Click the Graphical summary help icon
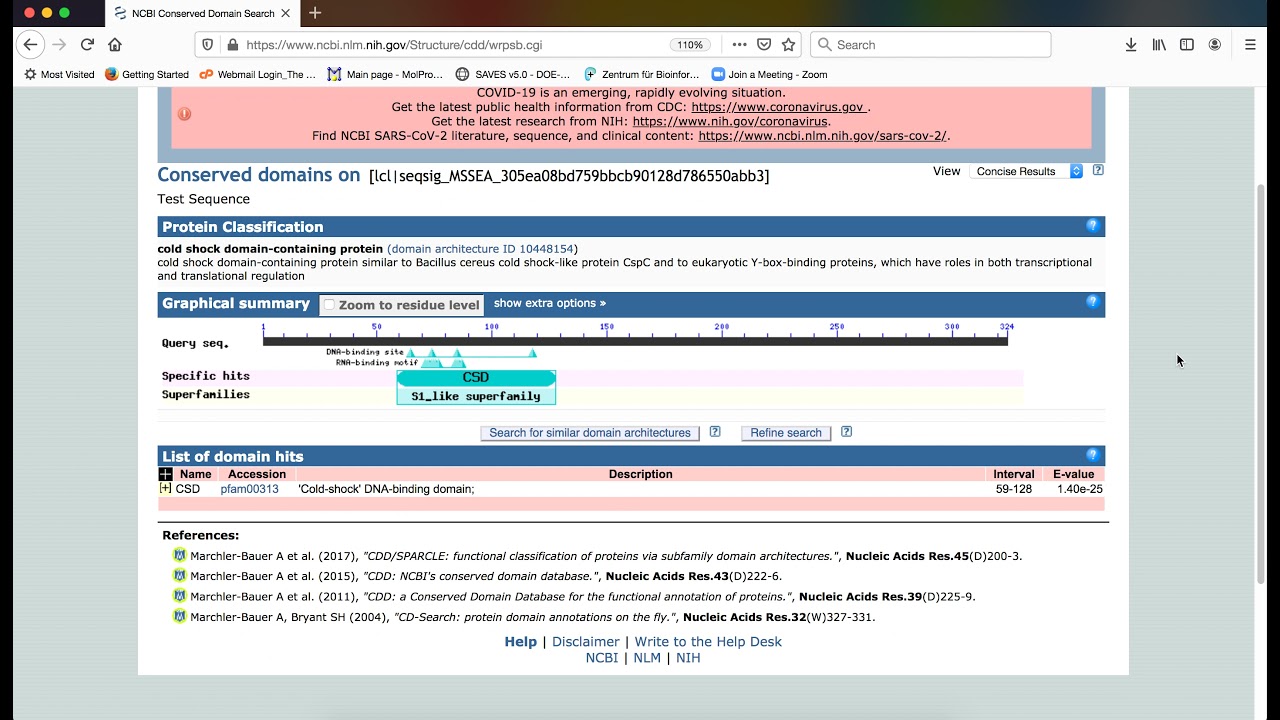The image size is (1280, 720). click(1092, 302)
